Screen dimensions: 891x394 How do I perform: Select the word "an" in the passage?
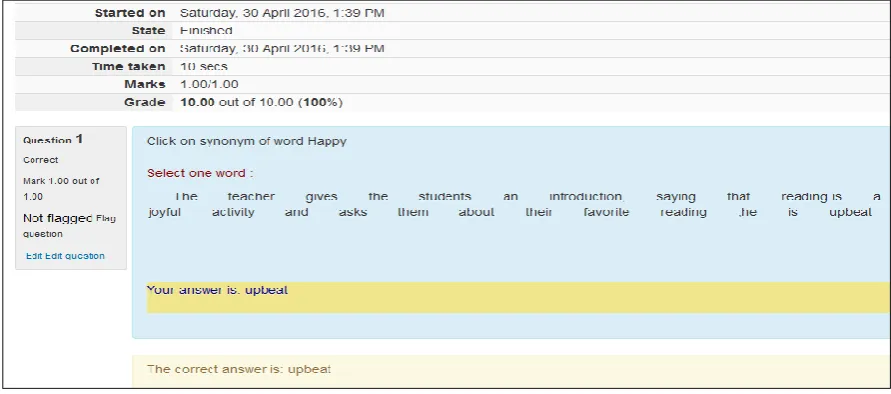tap(510, 197)
